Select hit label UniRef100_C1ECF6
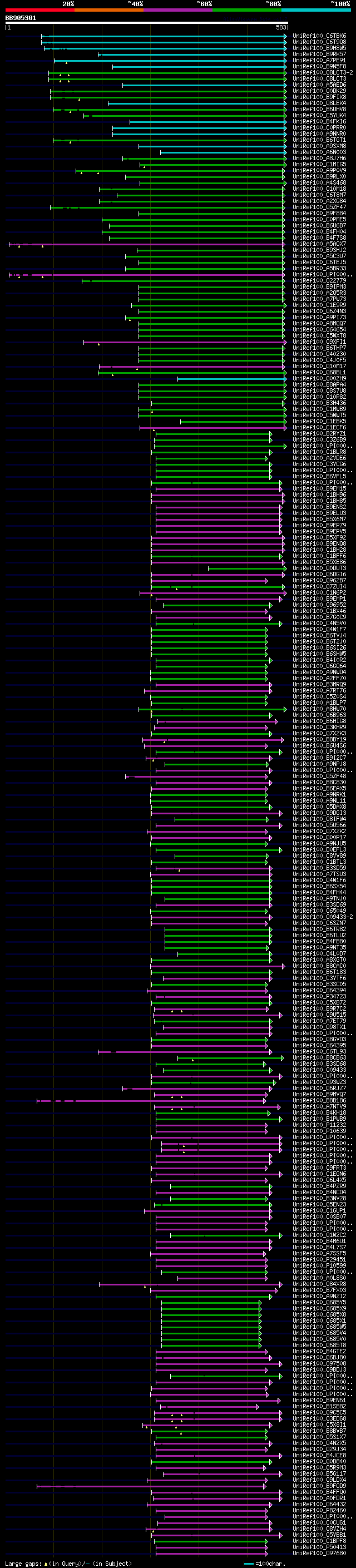The height and width of the screenshot is (1568, 356). coord(319,427)
